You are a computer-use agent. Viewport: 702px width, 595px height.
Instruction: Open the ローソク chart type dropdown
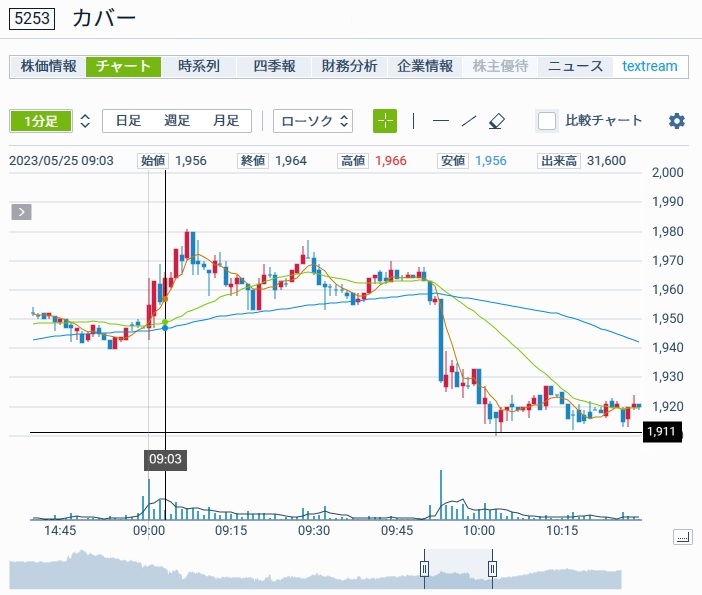[x=313, y=121]
